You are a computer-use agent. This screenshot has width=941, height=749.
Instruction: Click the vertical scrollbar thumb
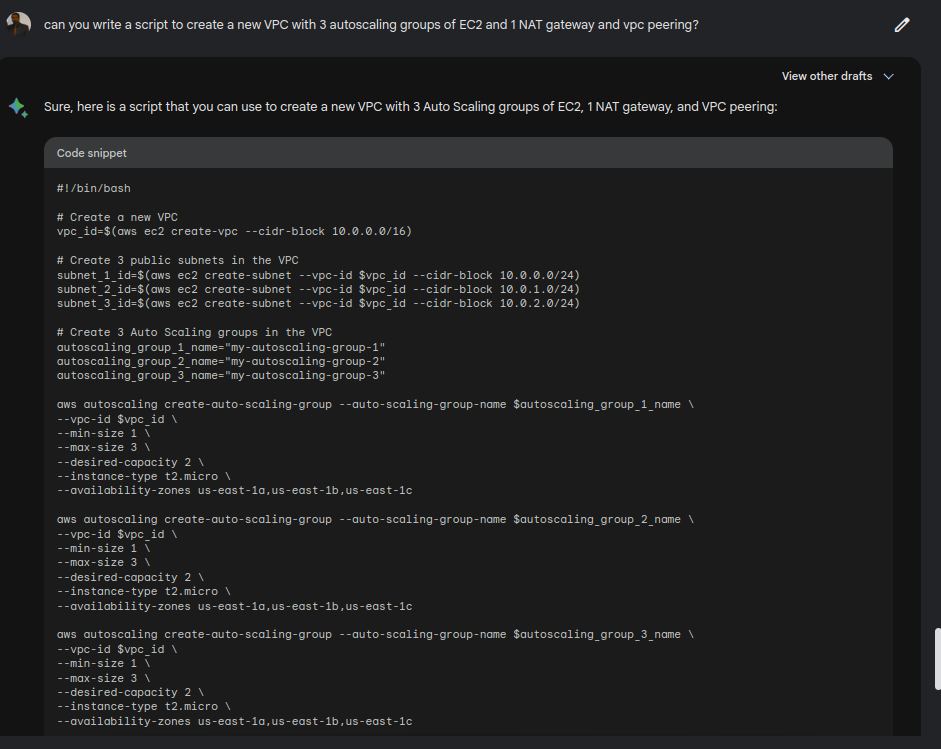937,659
